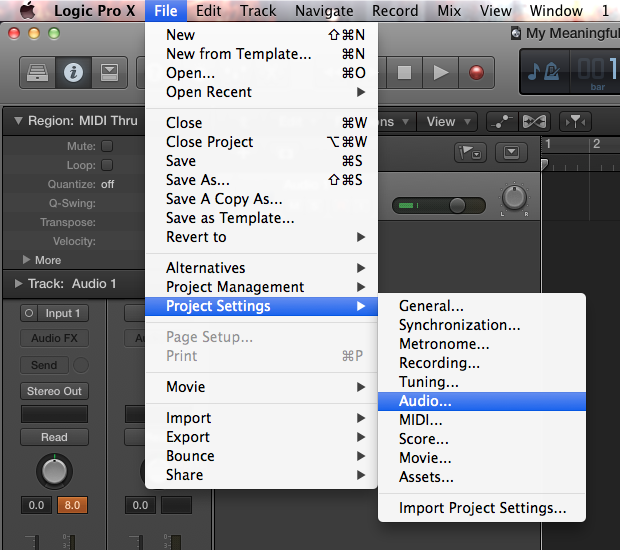Open the Mix menu

tap(449, 11)
